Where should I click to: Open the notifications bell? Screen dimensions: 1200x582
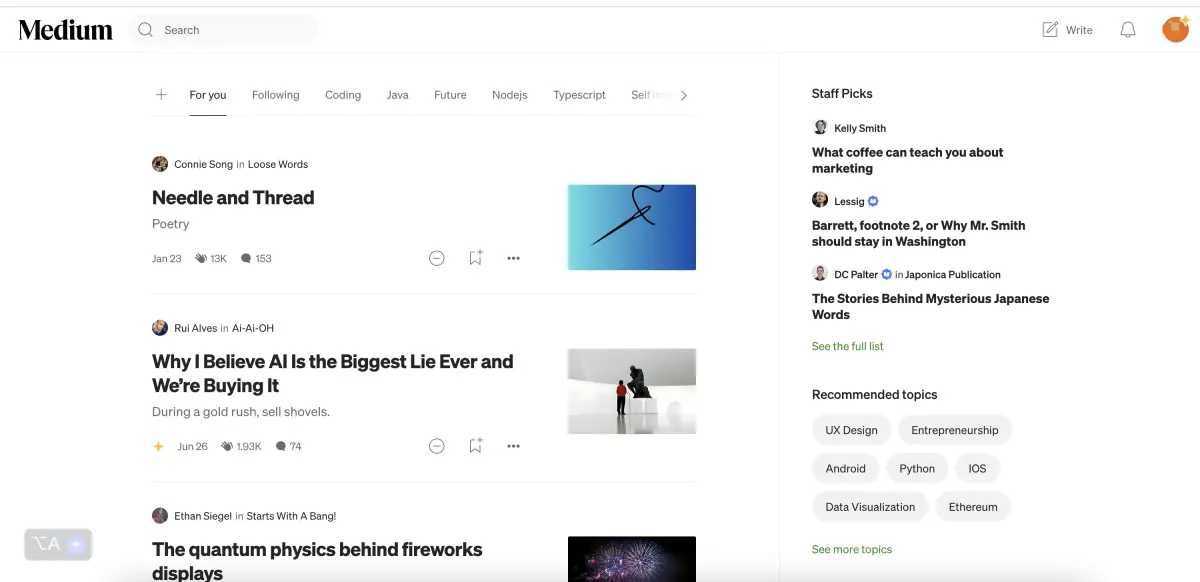tap(1128, 30)
